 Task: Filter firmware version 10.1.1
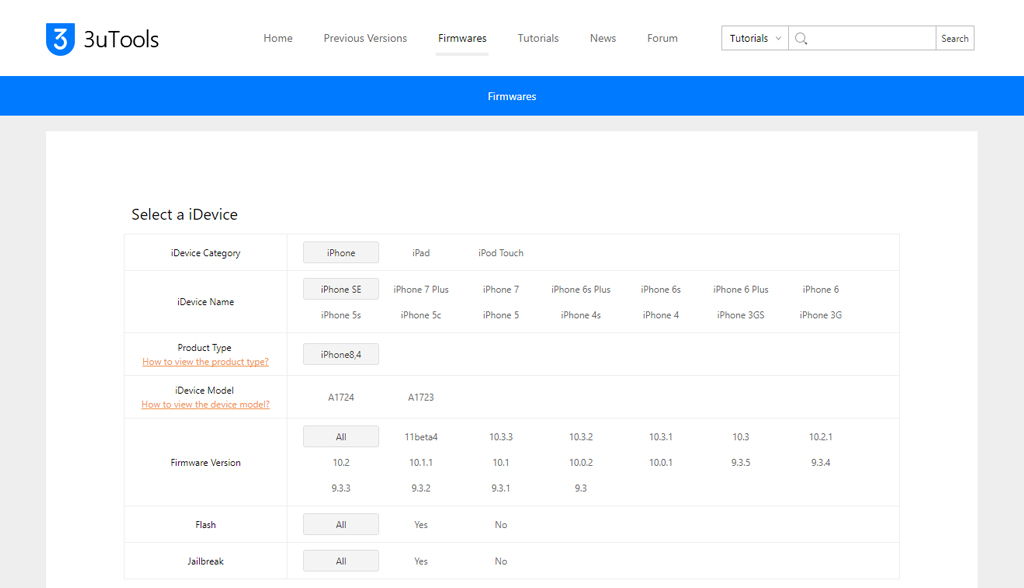[x=421, y=463]
